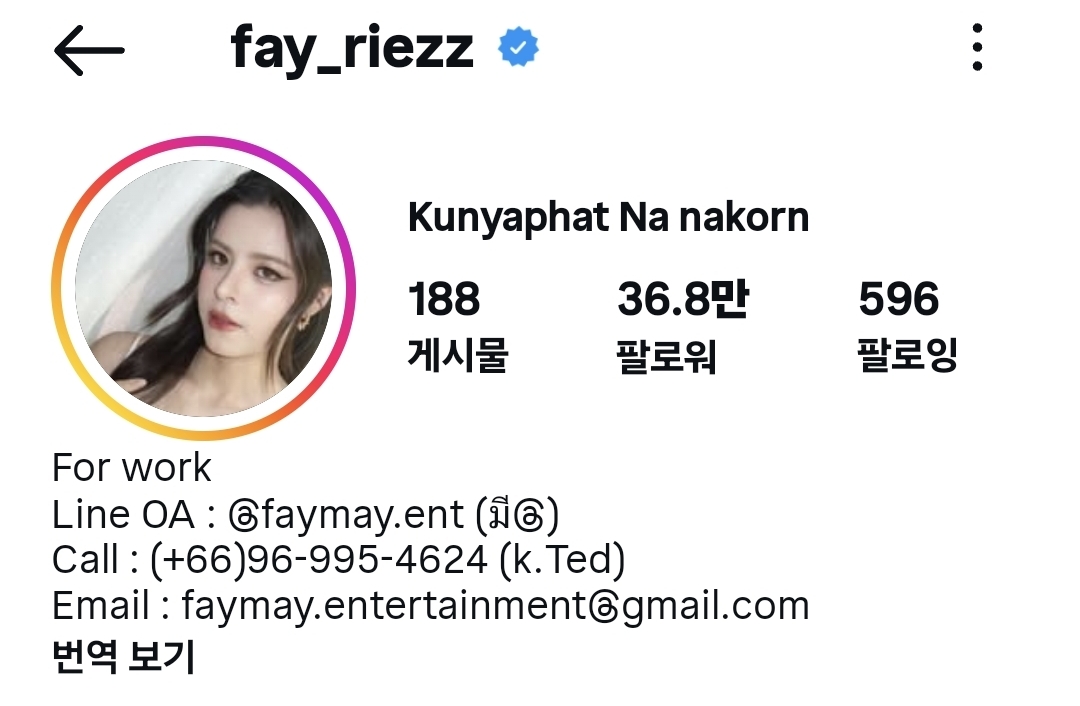Screen dimensions: 1080x706
Task: Tap the (k.Ted) text in bio
Action: (562, 559)
